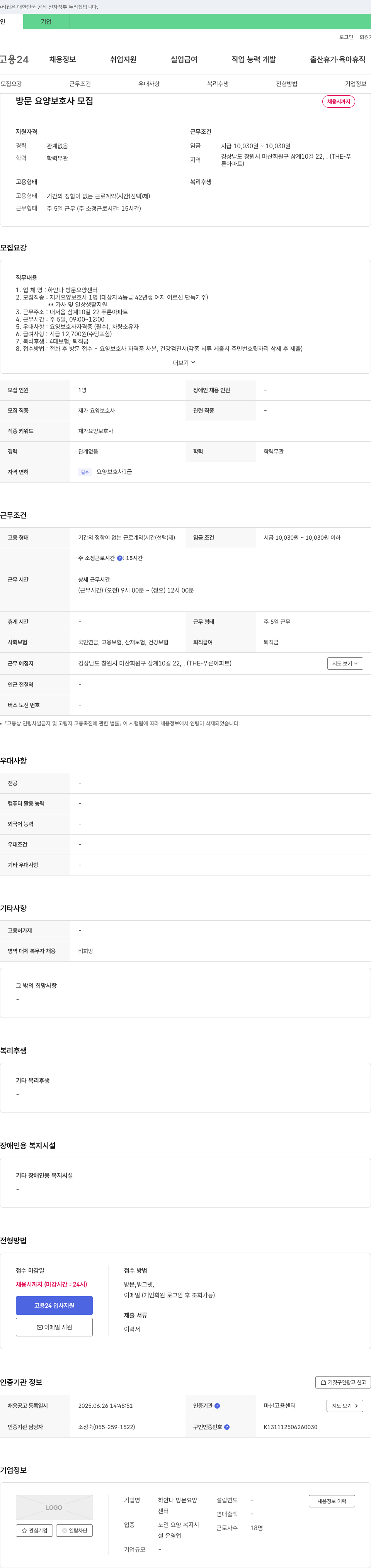Click registration date 2025.06.26 14:48:51
The height and width of the screenshot is (1568, 371).
click(x=106, y=1406)
